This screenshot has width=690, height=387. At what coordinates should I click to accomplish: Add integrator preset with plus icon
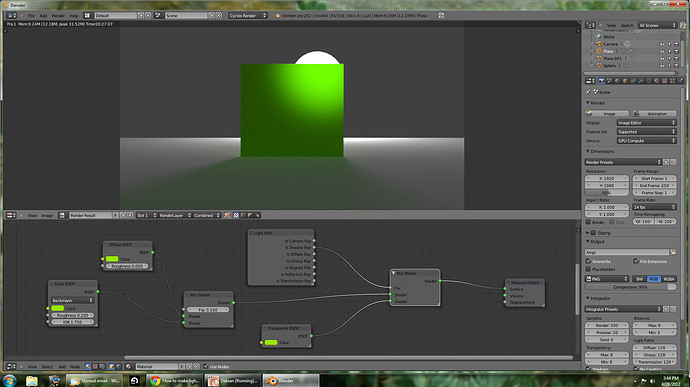tap(666, 309)
